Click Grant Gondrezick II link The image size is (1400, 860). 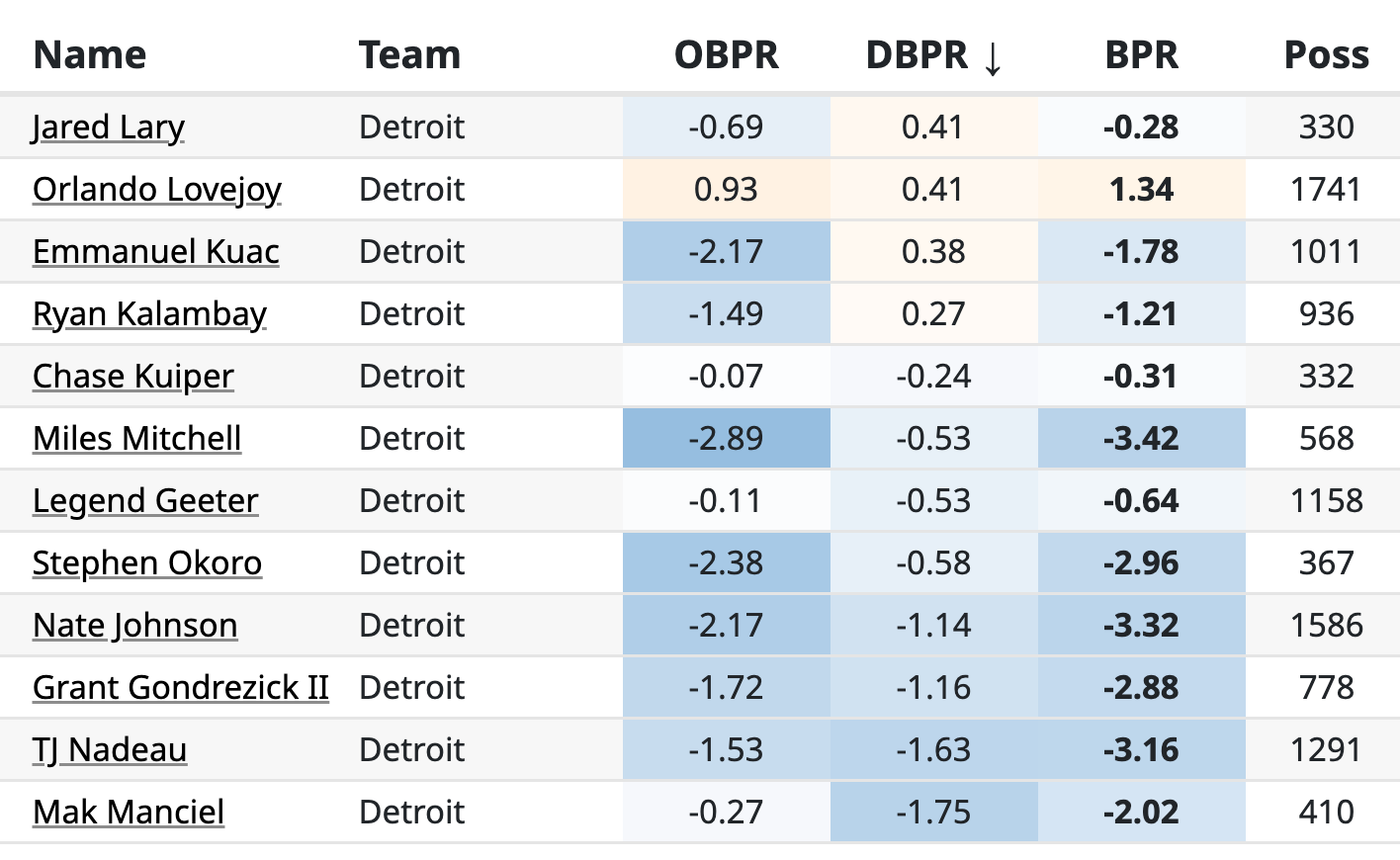[181, 688]
